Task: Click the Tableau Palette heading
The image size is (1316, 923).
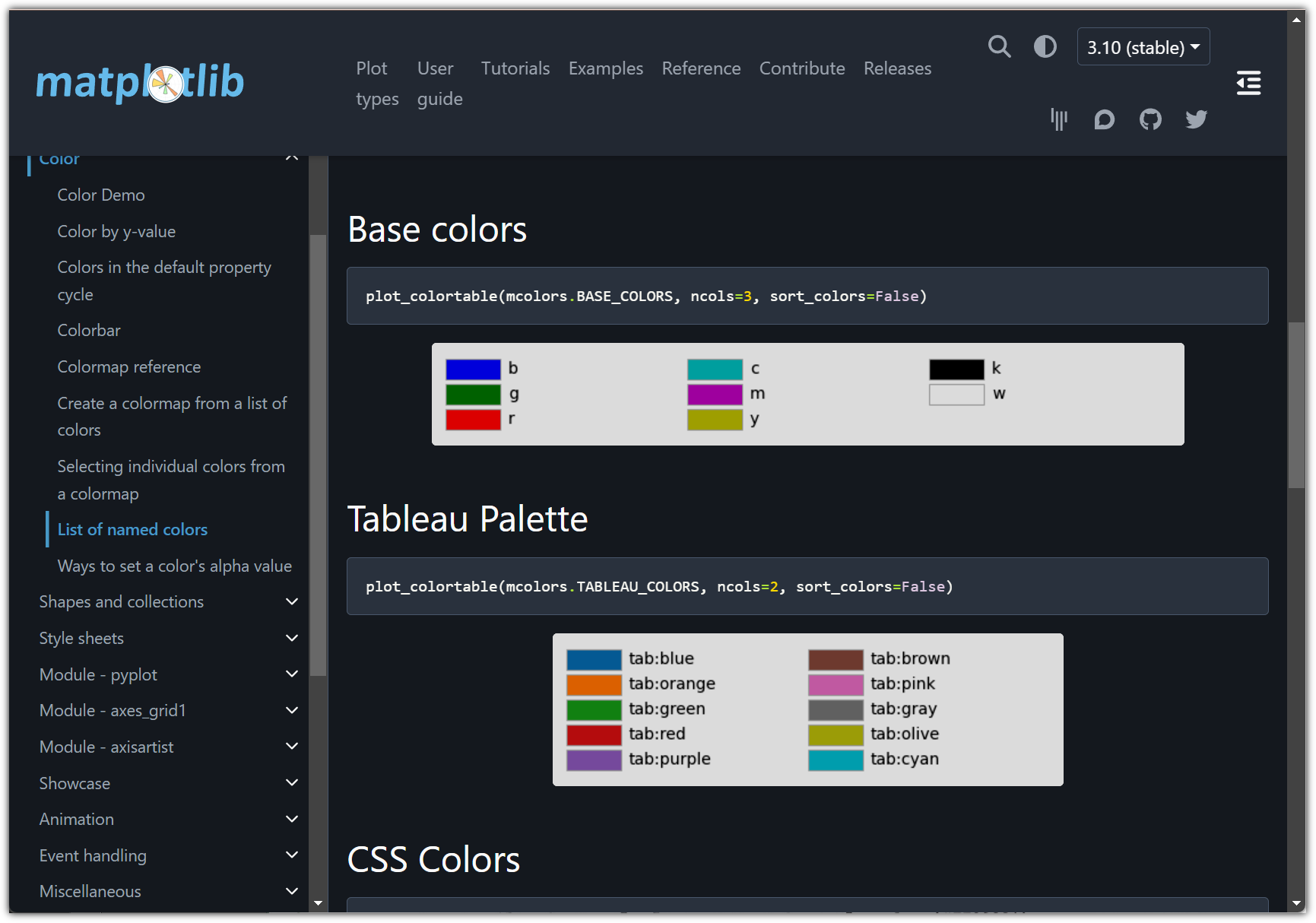Action: 468,519
